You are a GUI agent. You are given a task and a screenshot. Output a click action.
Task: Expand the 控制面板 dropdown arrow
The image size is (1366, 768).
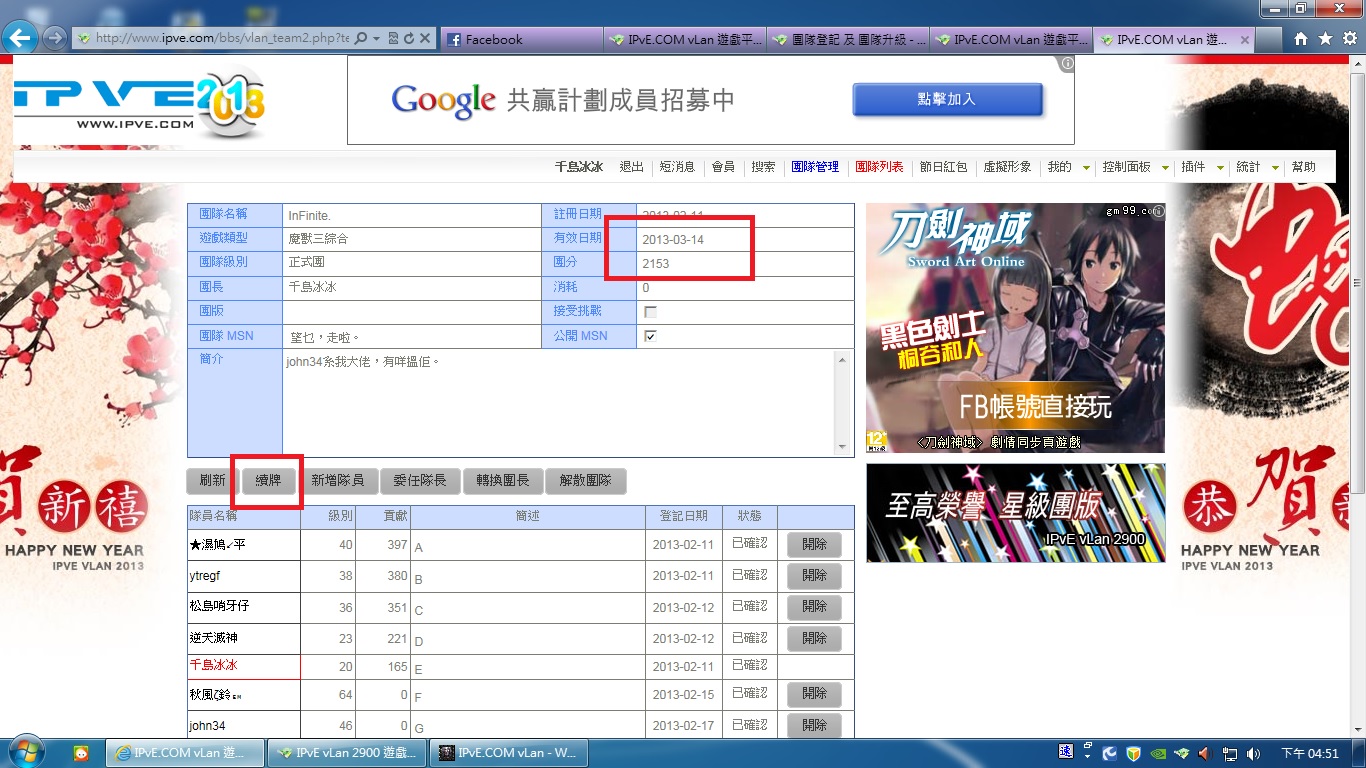1165,168
